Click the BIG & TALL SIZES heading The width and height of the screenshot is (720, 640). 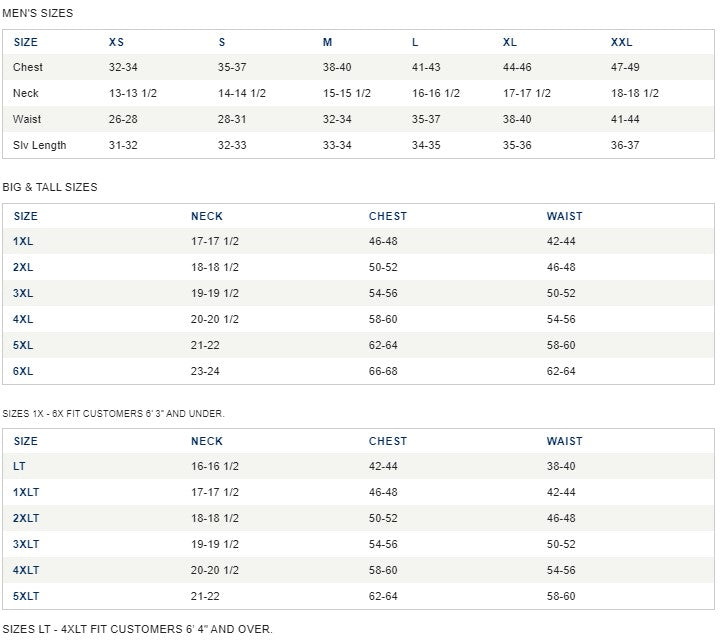(x=50, y=187)
